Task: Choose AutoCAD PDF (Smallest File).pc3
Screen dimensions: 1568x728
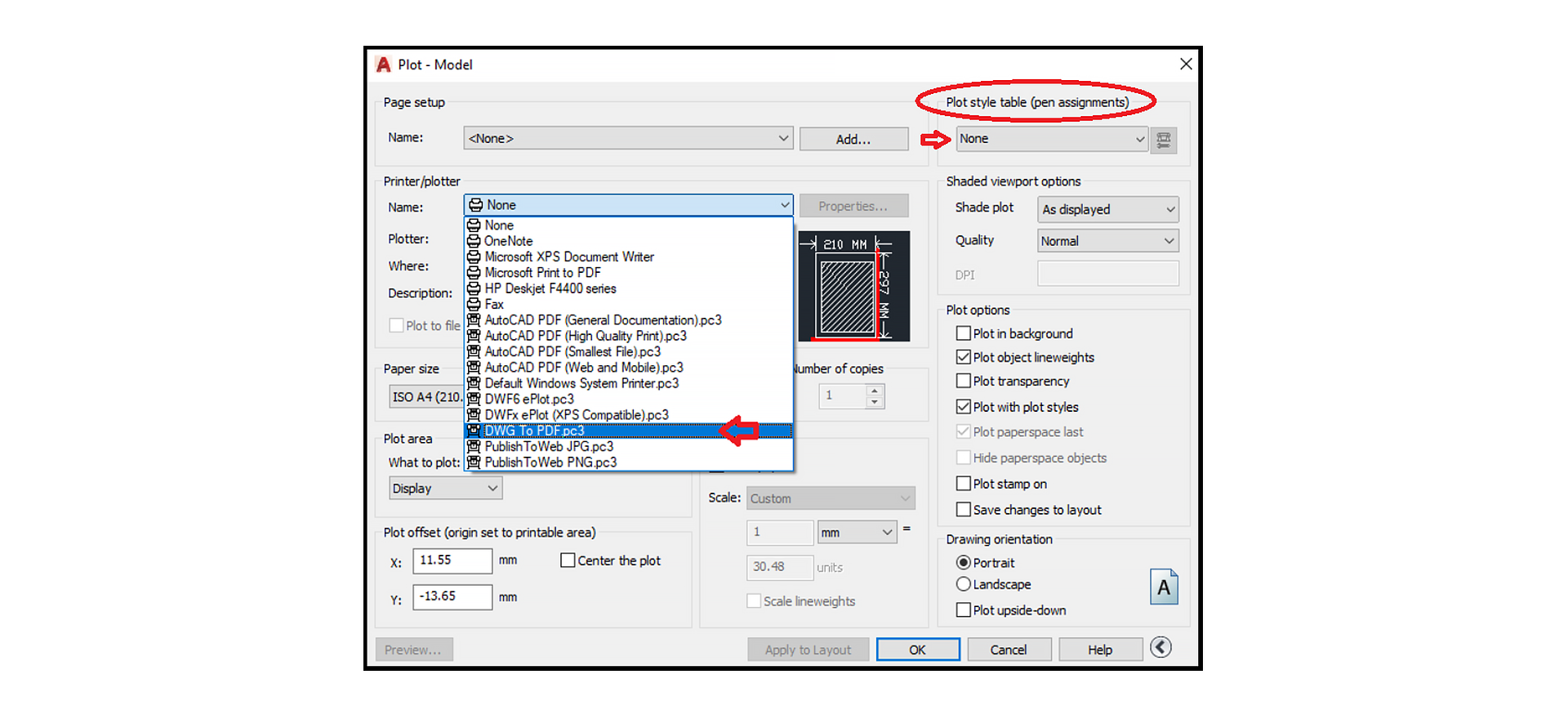Action: pyautogui.click(x=629, y=351)
